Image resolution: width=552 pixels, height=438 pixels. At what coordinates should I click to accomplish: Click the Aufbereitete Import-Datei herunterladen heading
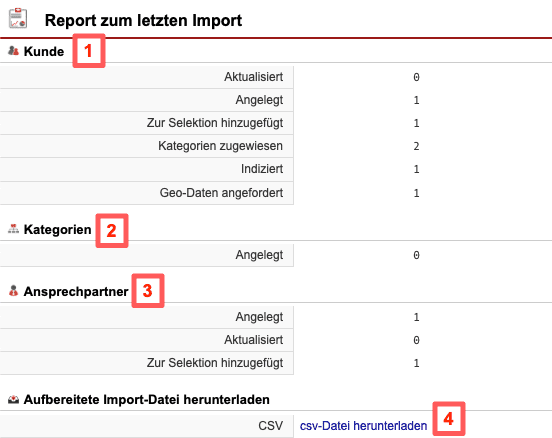coord(146,400)
